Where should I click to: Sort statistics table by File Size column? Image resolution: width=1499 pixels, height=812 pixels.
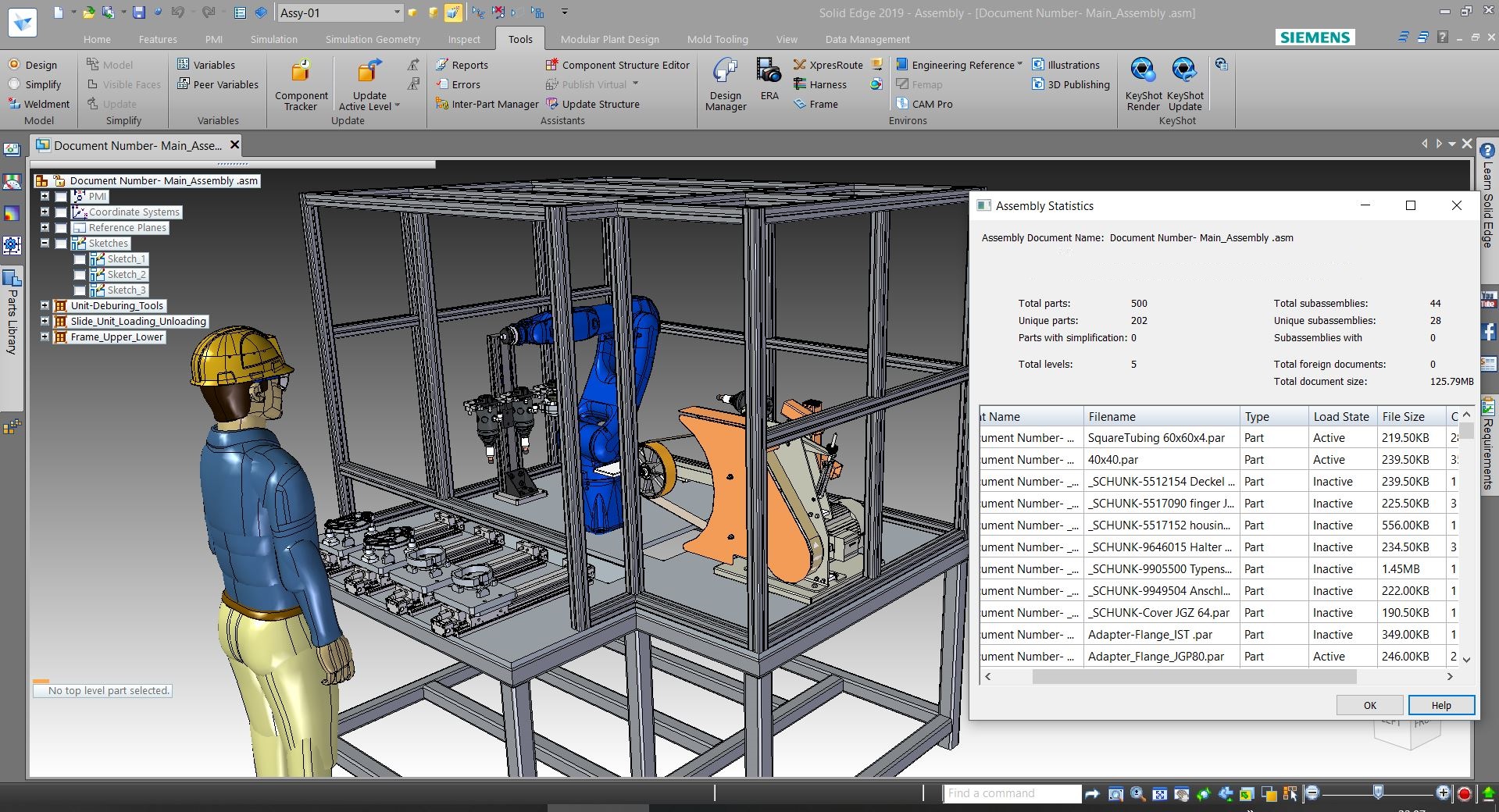tap(1412, 416)
